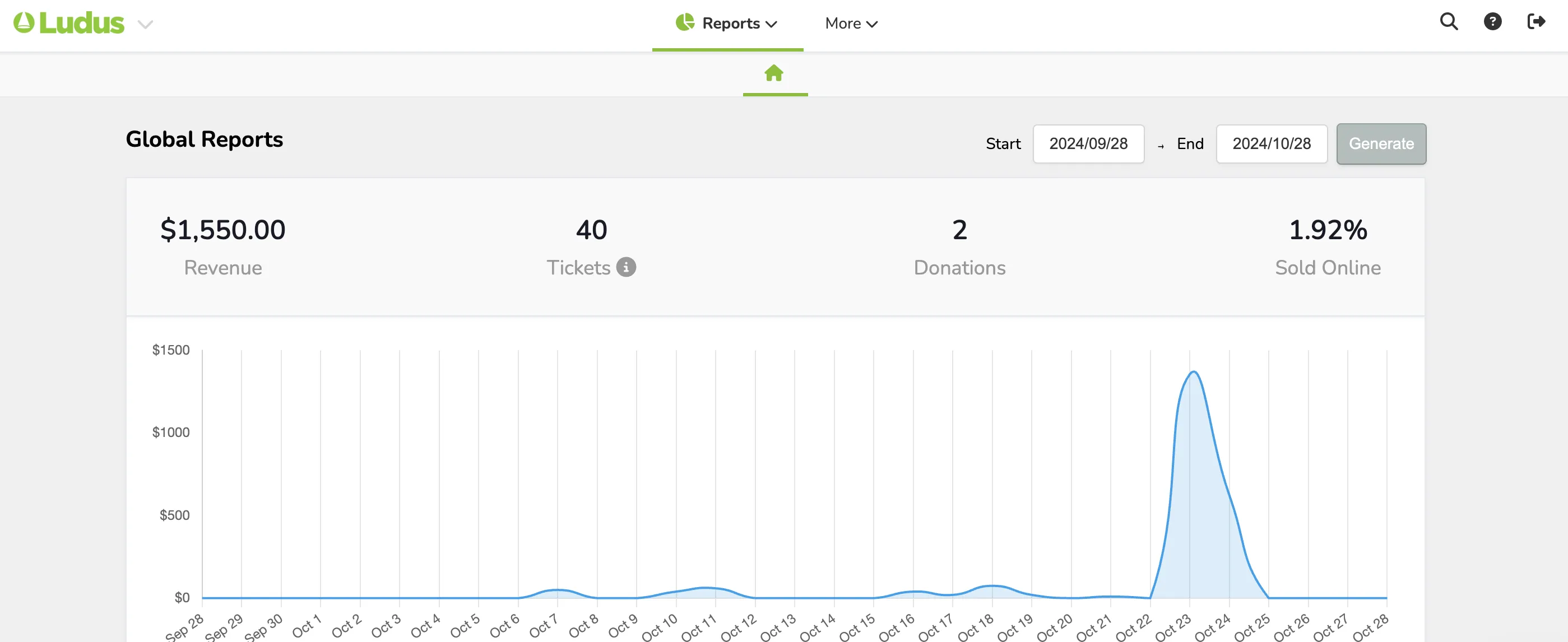Screen dimensions: 1568x642
Task: Click the Sep 28 axis label
Action: 184,627
